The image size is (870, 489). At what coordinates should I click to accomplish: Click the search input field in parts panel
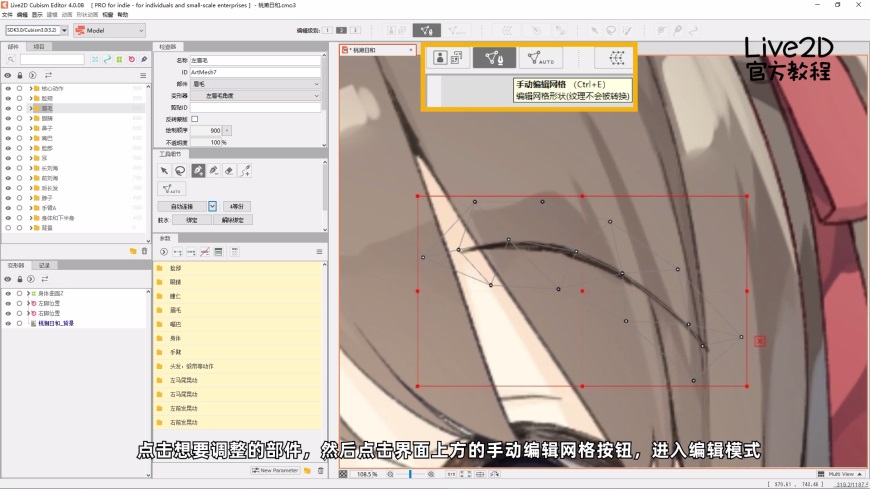pyautogui.click(x=52, y=59)
